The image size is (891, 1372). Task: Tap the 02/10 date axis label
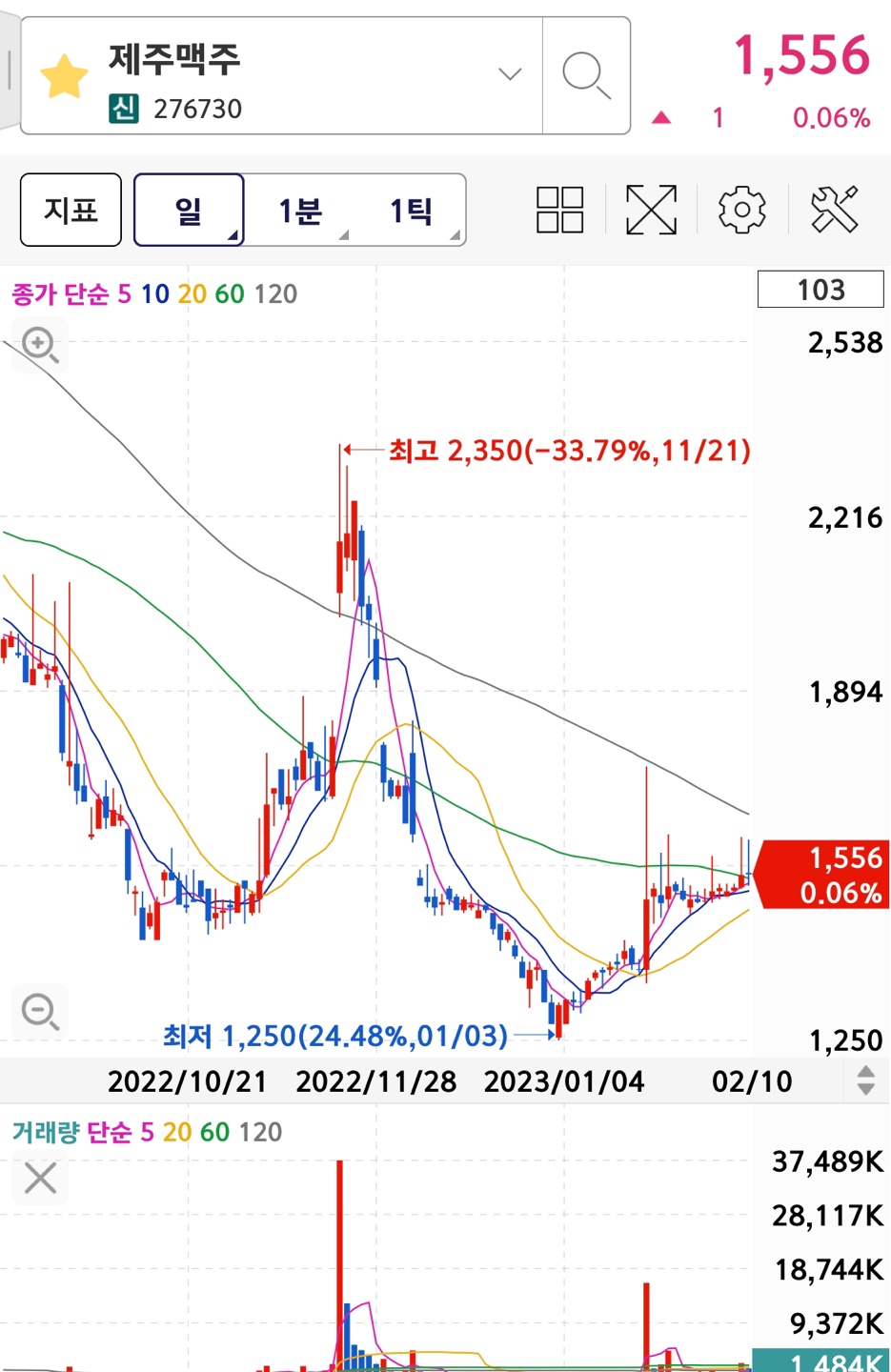(x=752, y=1081)
